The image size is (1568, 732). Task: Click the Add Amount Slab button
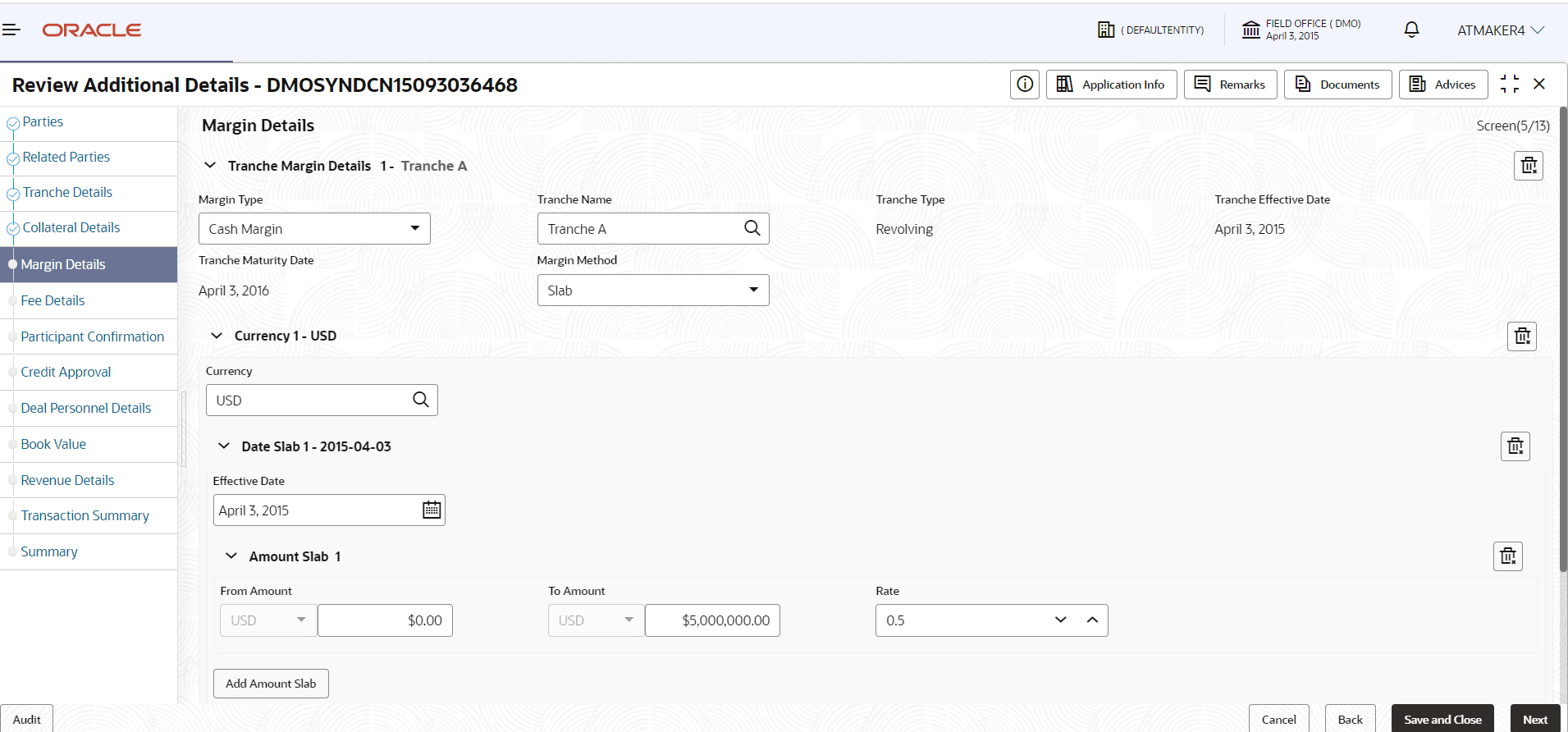[x=271, y=684]
